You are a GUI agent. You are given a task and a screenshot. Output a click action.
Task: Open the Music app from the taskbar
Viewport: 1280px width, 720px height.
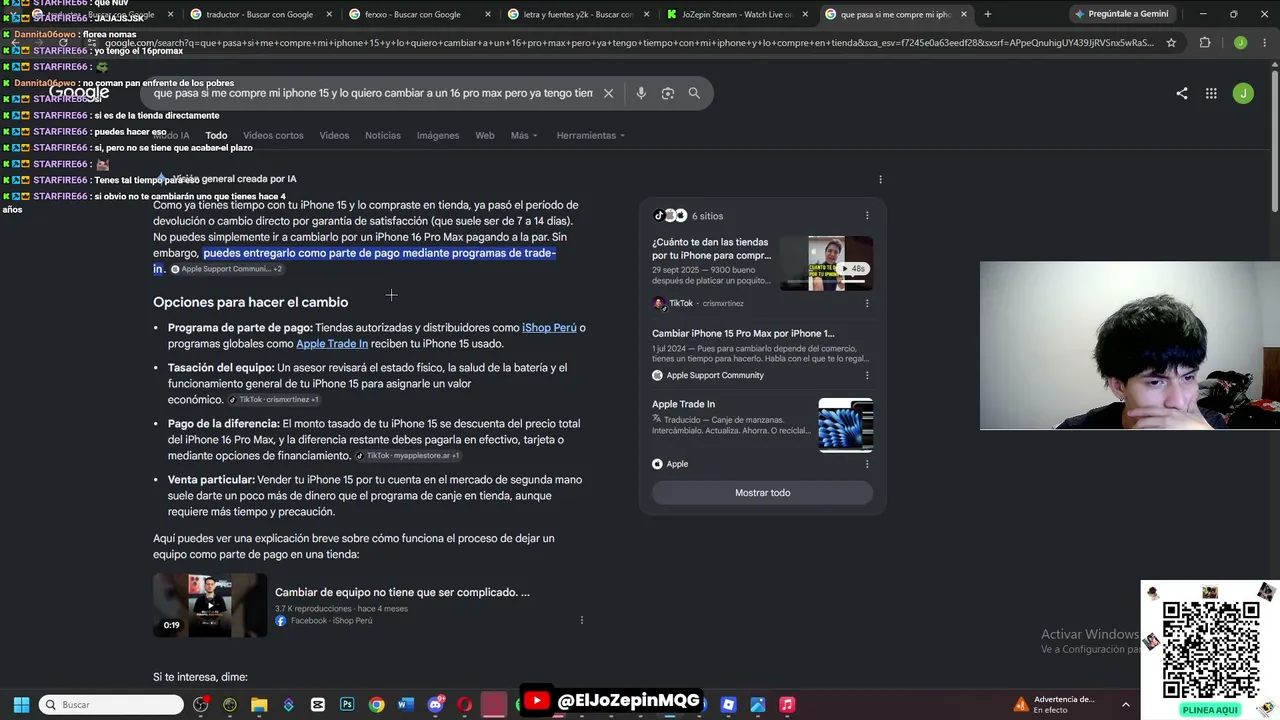(x=787, y=705)
